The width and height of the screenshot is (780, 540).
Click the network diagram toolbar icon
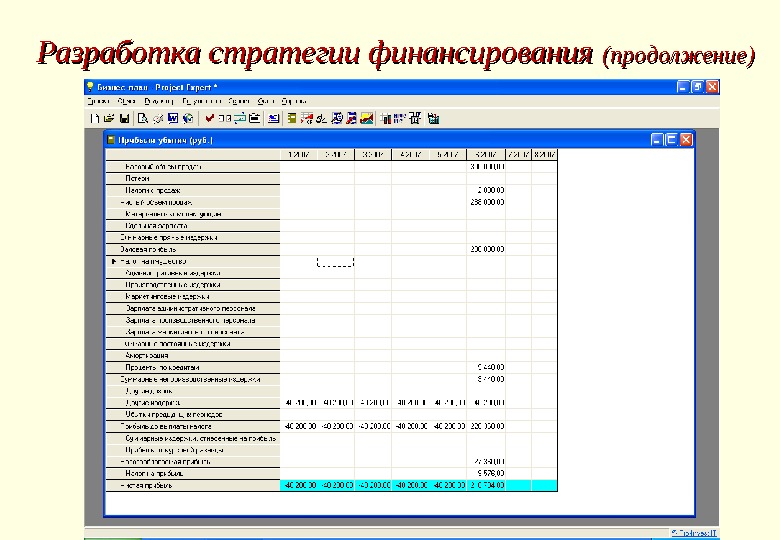pos(415,118)
